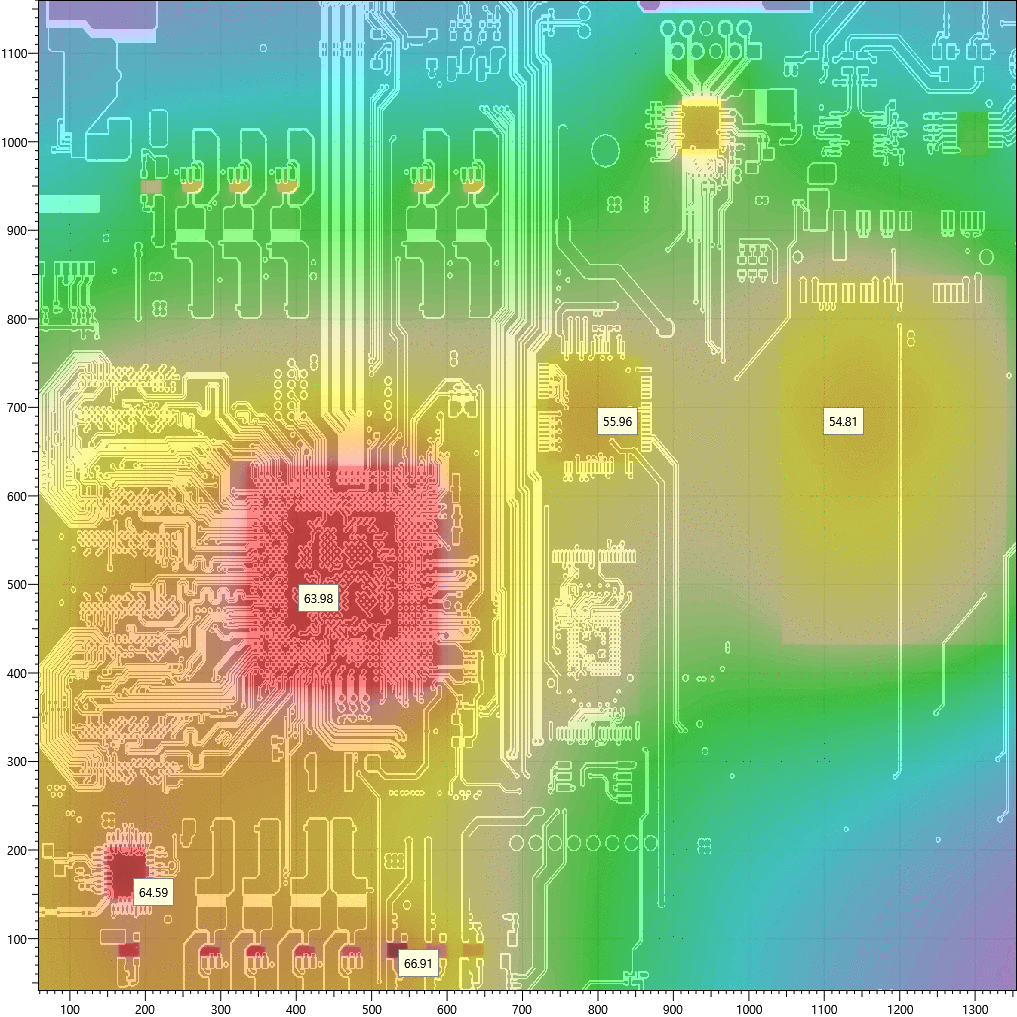Click the 63.98 temperature label

coord(318,598)
